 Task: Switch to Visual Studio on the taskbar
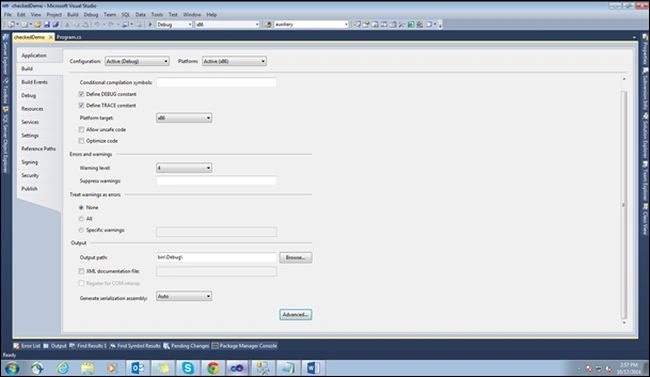click(238, 368)
